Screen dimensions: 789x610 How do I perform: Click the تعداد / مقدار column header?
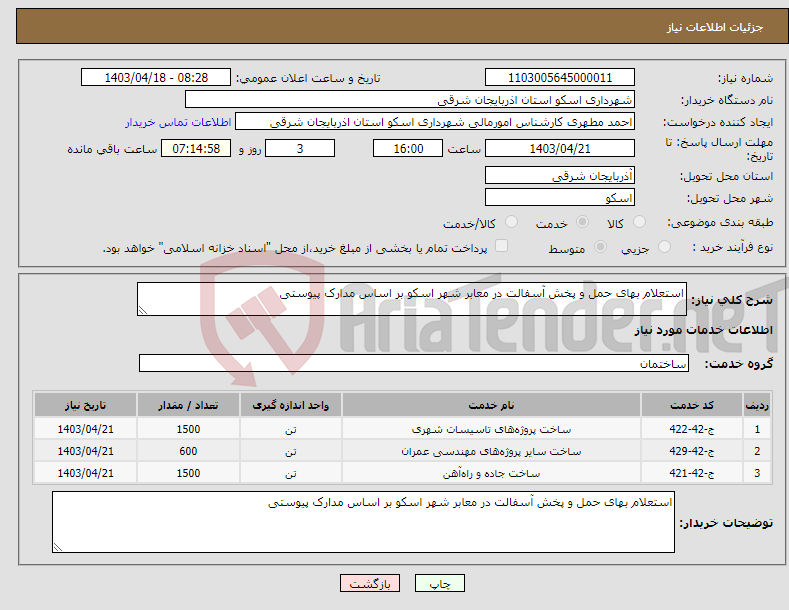[188, 405]
